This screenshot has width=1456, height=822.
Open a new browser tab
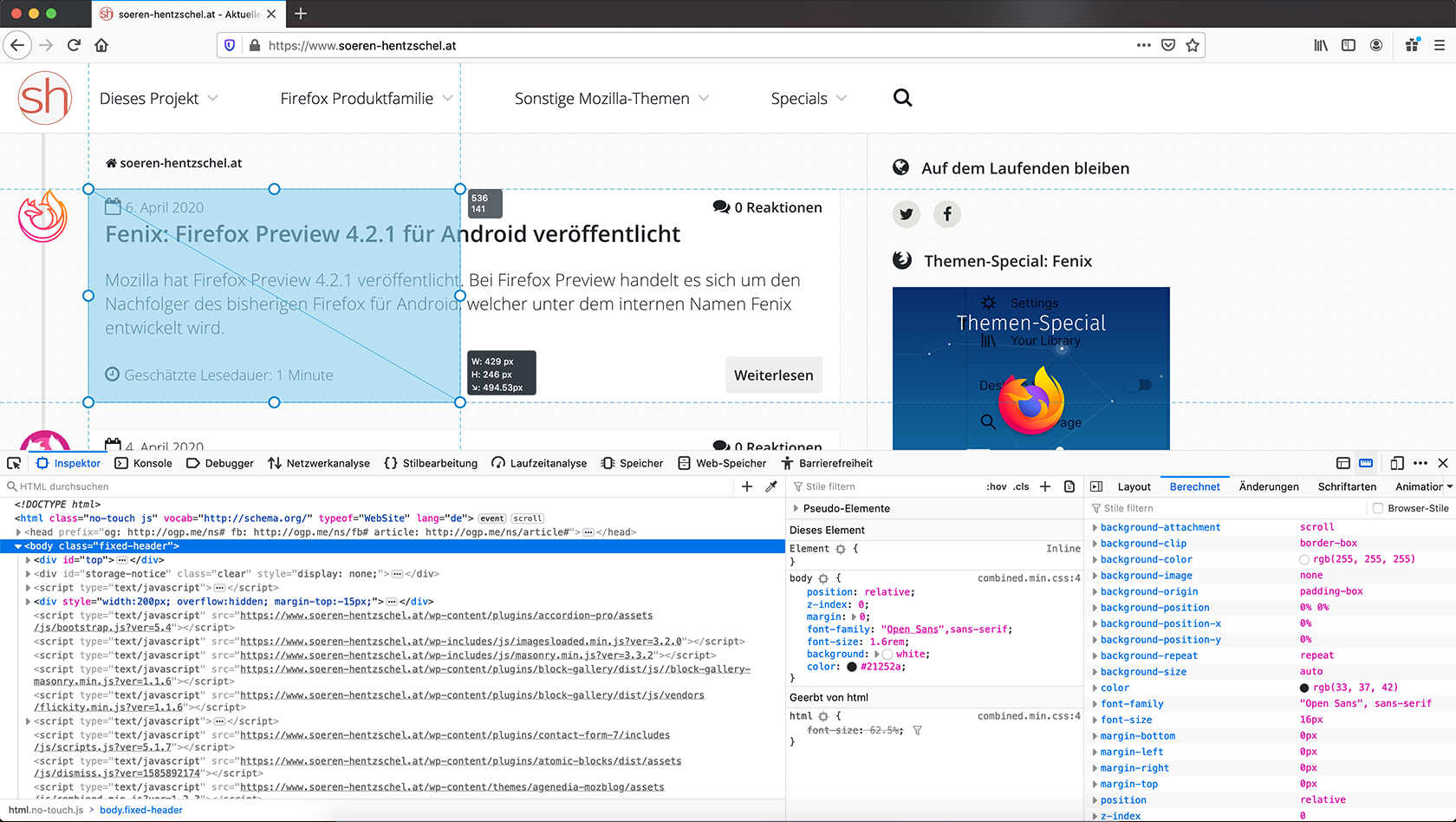301,14
